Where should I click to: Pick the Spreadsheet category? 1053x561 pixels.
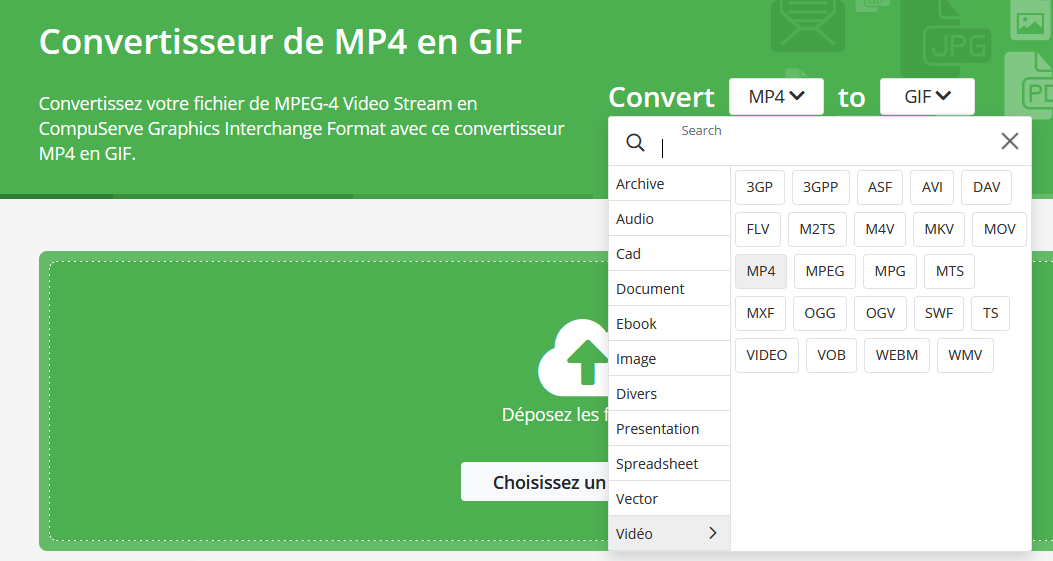[x=669, y=464]
